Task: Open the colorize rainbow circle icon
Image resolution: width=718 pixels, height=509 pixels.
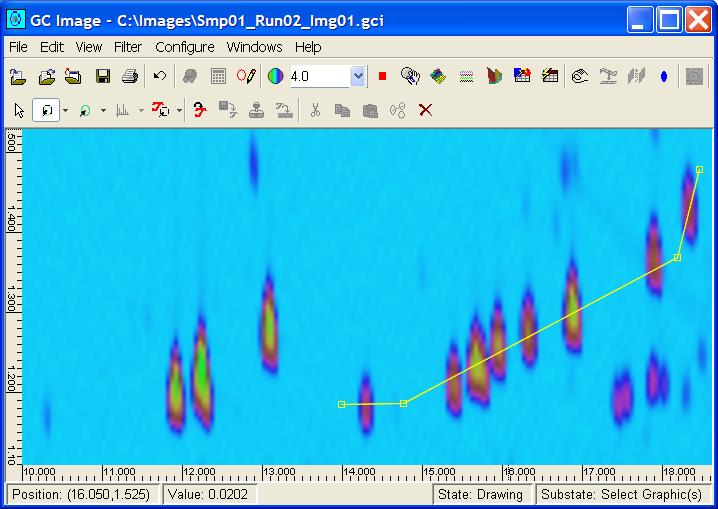Action: coord(275,76)
